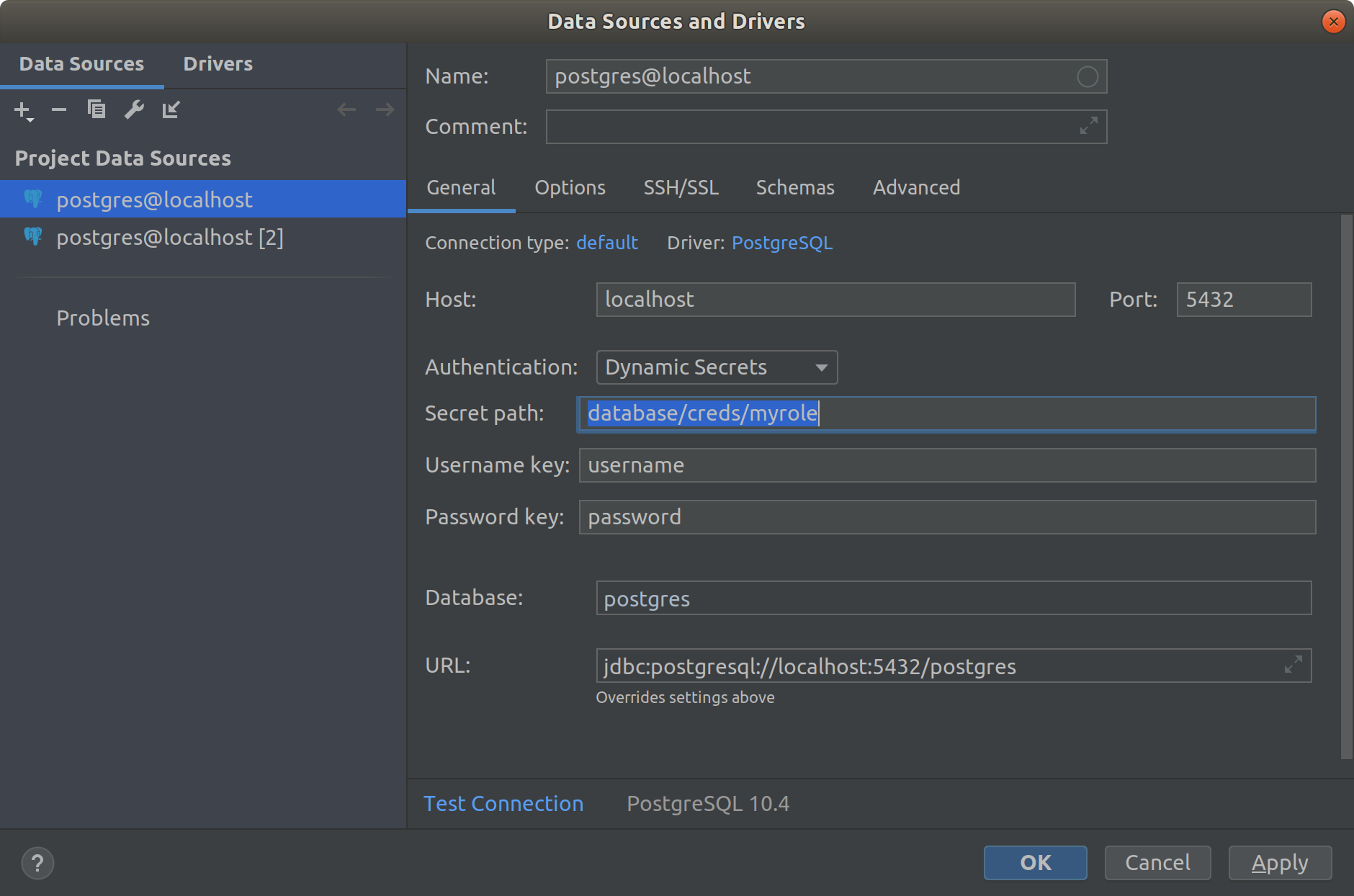Open the Advanced tab
This screenshot has width=1354, height=896.
(x=916, y=187)
